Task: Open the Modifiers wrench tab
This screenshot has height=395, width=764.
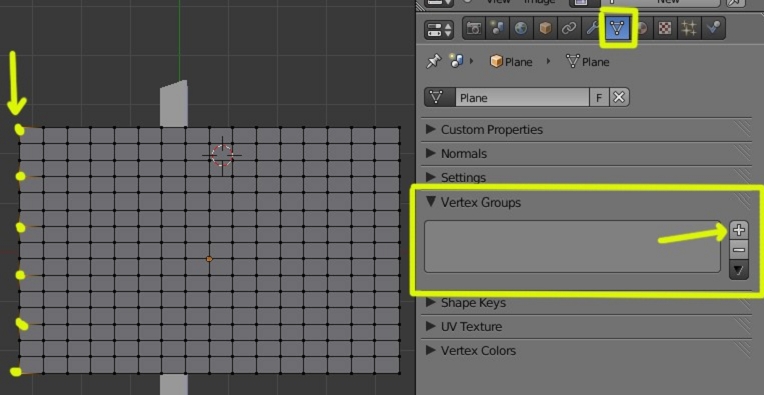Action: point(592,29)
